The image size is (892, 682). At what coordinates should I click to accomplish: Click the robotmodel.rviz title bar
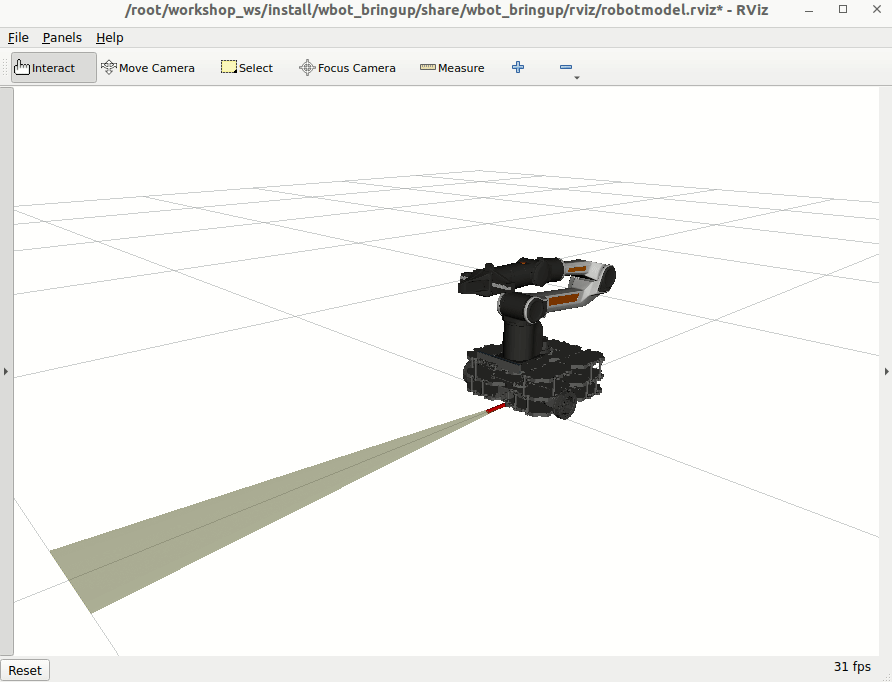point(446,9)
